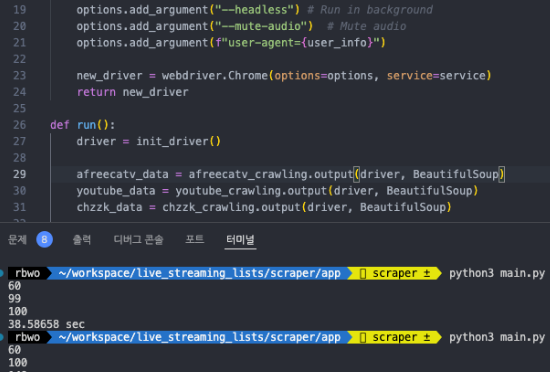This screenshot has height=372, width=550.
Task: Click the '--mute-audio' string on line 20
Action: point(261,26)
